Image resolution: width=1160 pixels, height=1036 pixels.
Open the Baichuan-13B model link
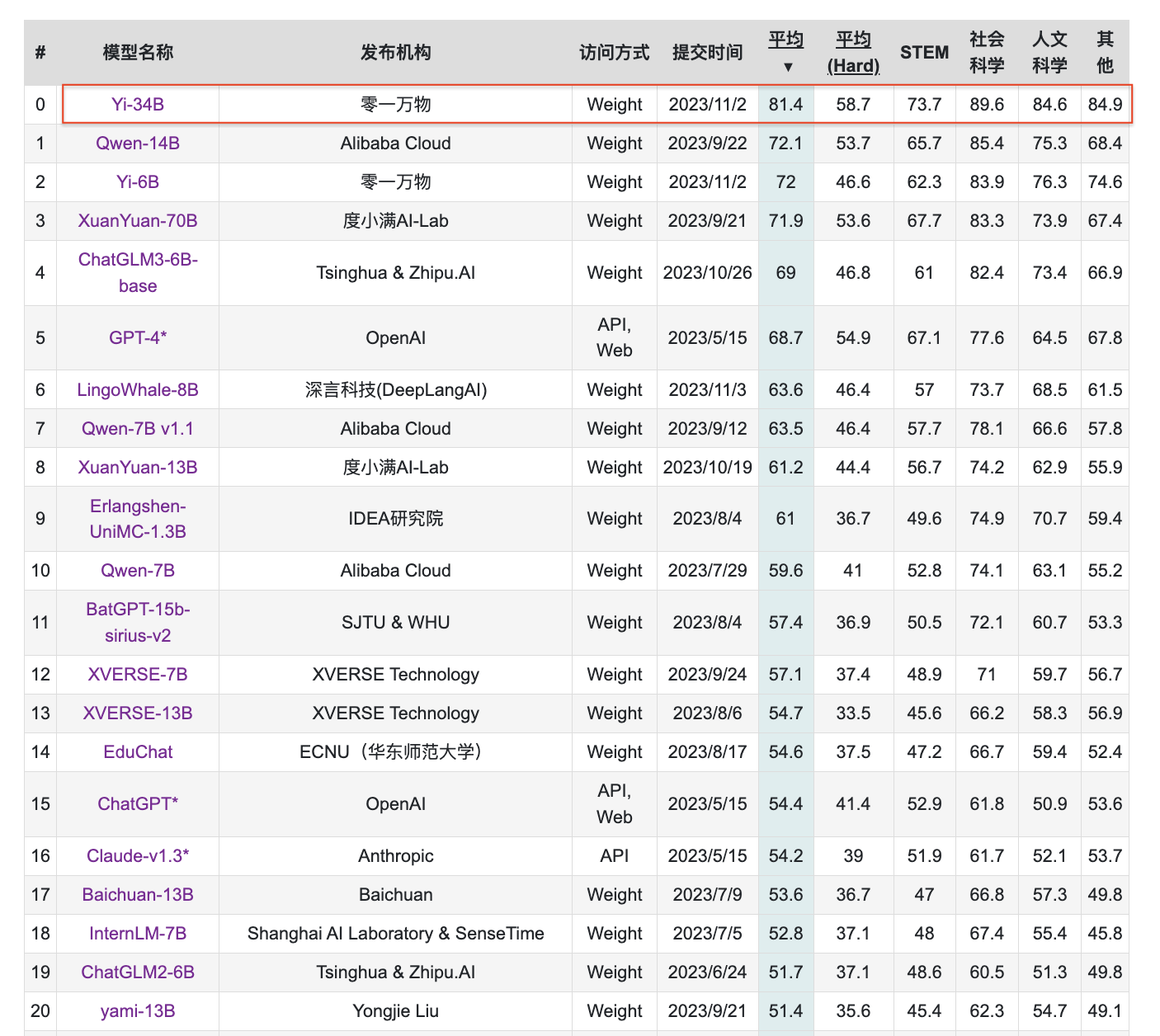[137, 894]
